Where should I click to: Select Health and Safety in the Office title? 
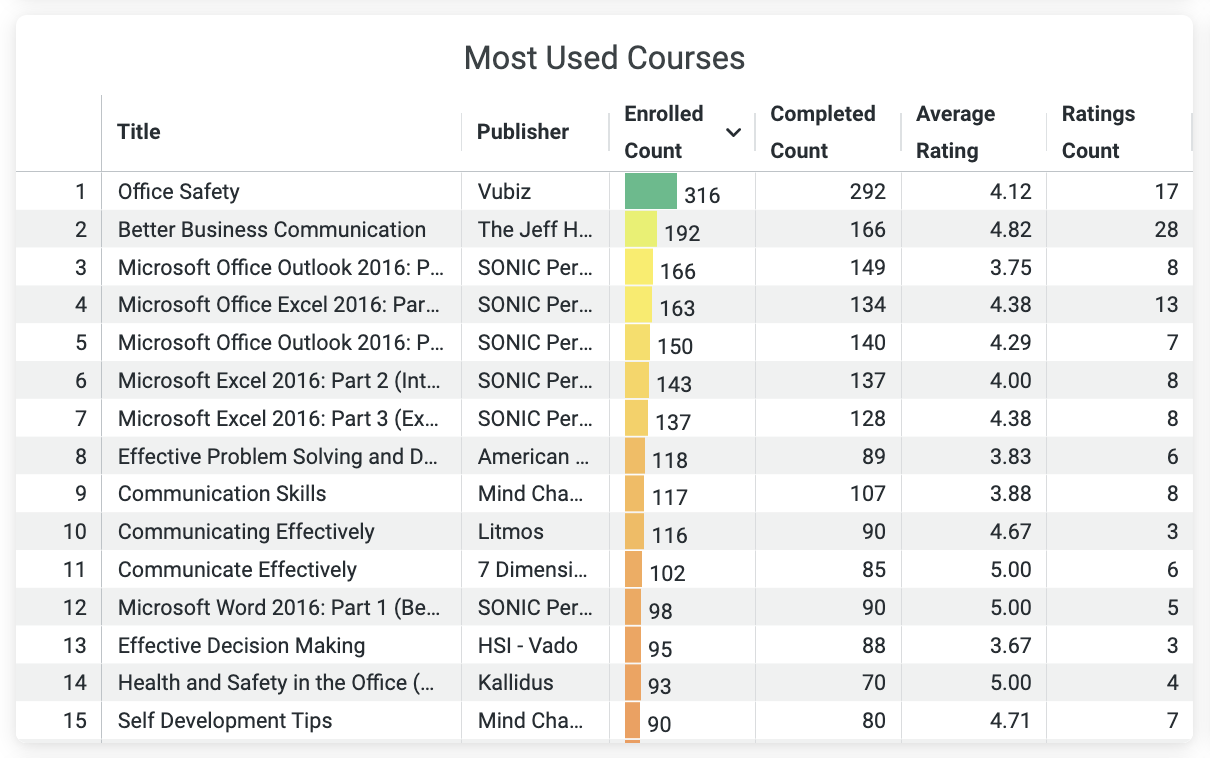277,683
